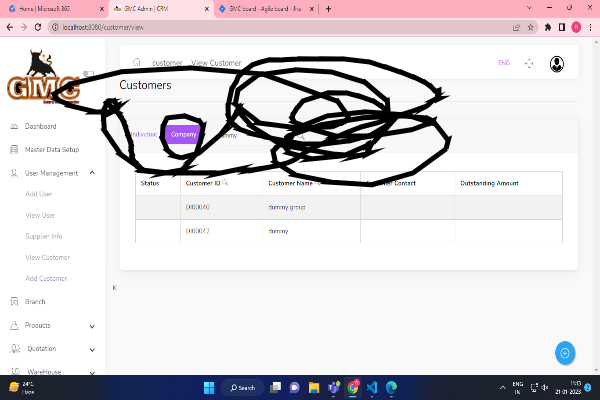
Task: Click the Master Data Setup icon
Action: coord(13,150)
